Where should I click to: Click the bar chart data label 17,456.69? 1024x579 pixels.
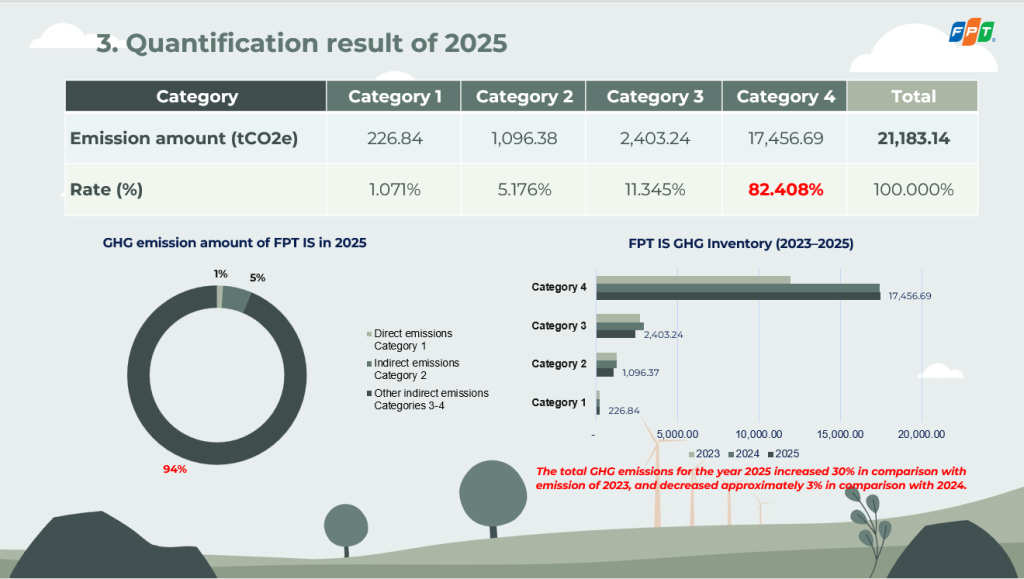click(910, 296)
